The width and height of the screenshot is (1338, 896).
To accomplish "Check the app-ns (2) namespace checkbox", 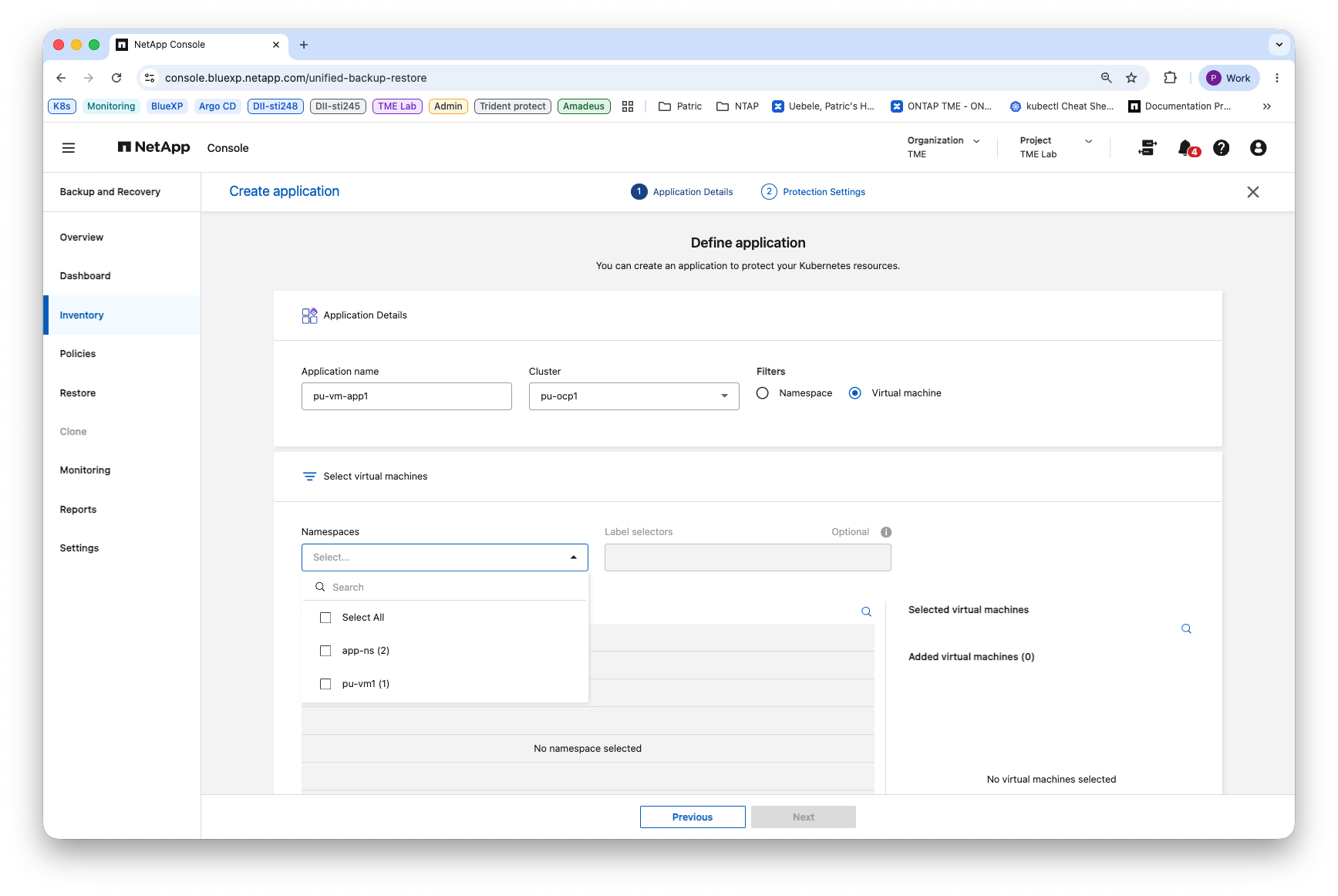I will pyautogui.click(x=325, y=651).
